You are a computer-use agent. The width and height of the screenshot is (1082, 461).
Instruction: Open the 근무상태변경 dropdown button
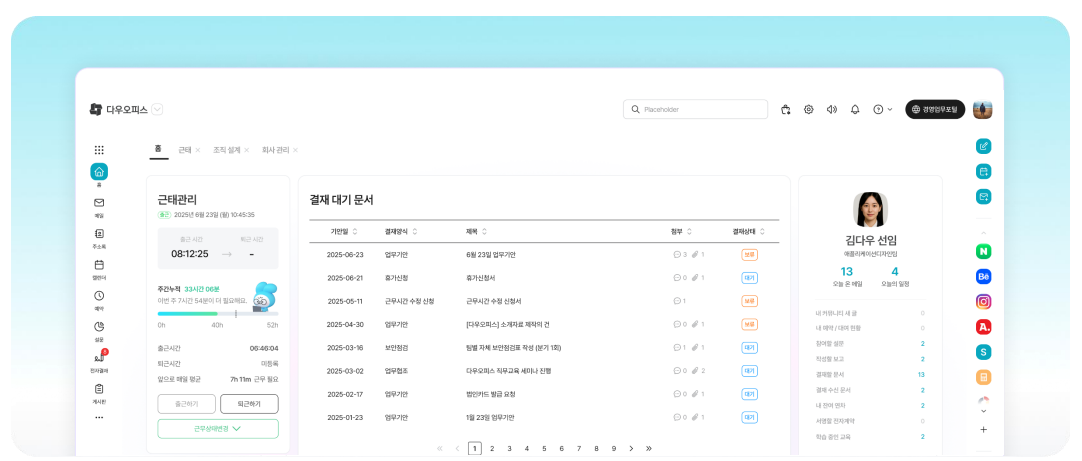point(218,429)
